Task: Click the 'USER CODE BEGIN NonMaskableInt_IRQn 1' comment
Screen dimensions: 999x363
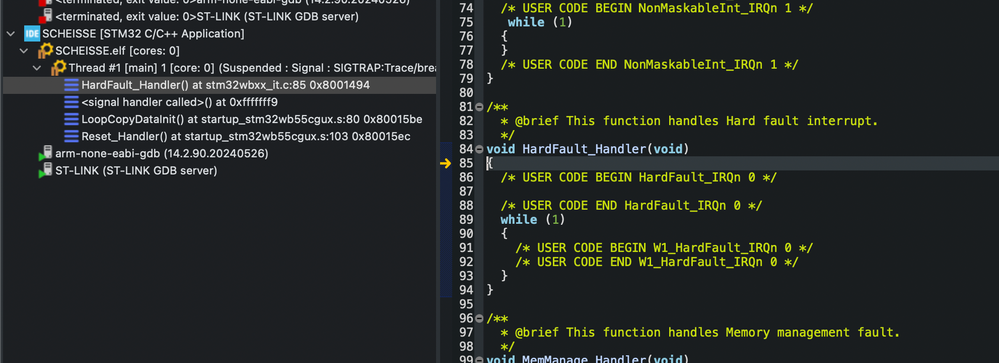Action: 657,8
